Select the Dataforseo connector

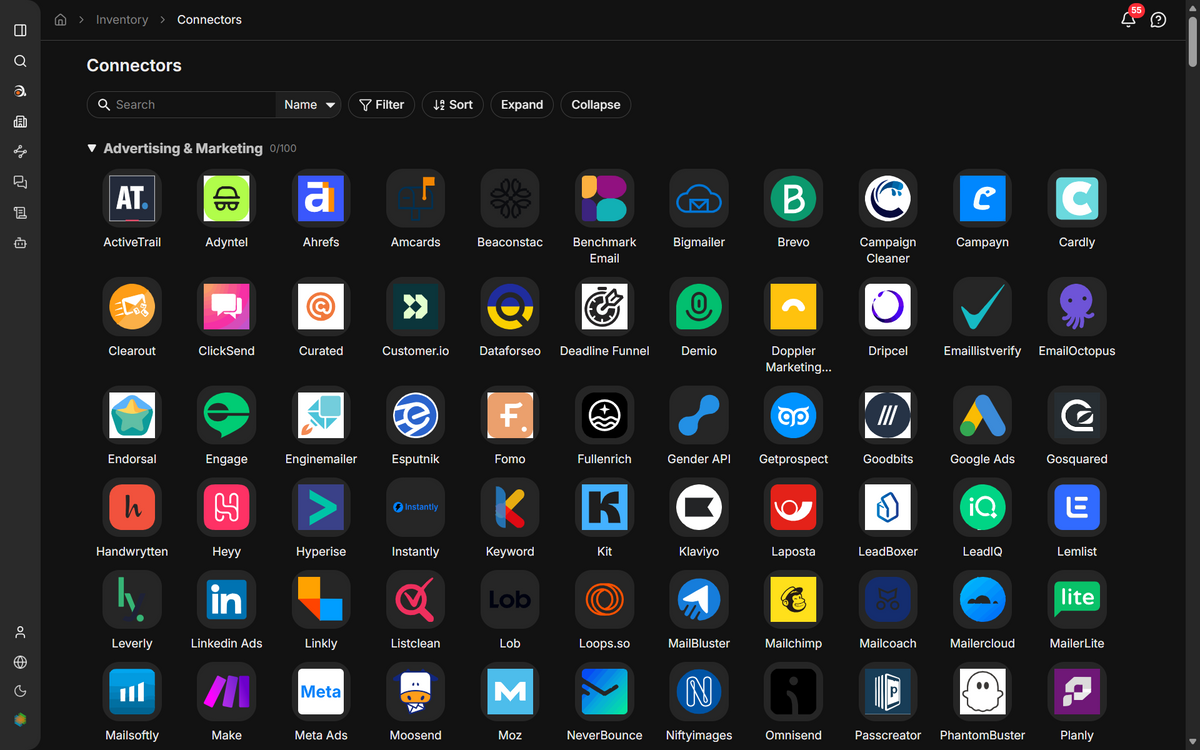click(510, 307)
